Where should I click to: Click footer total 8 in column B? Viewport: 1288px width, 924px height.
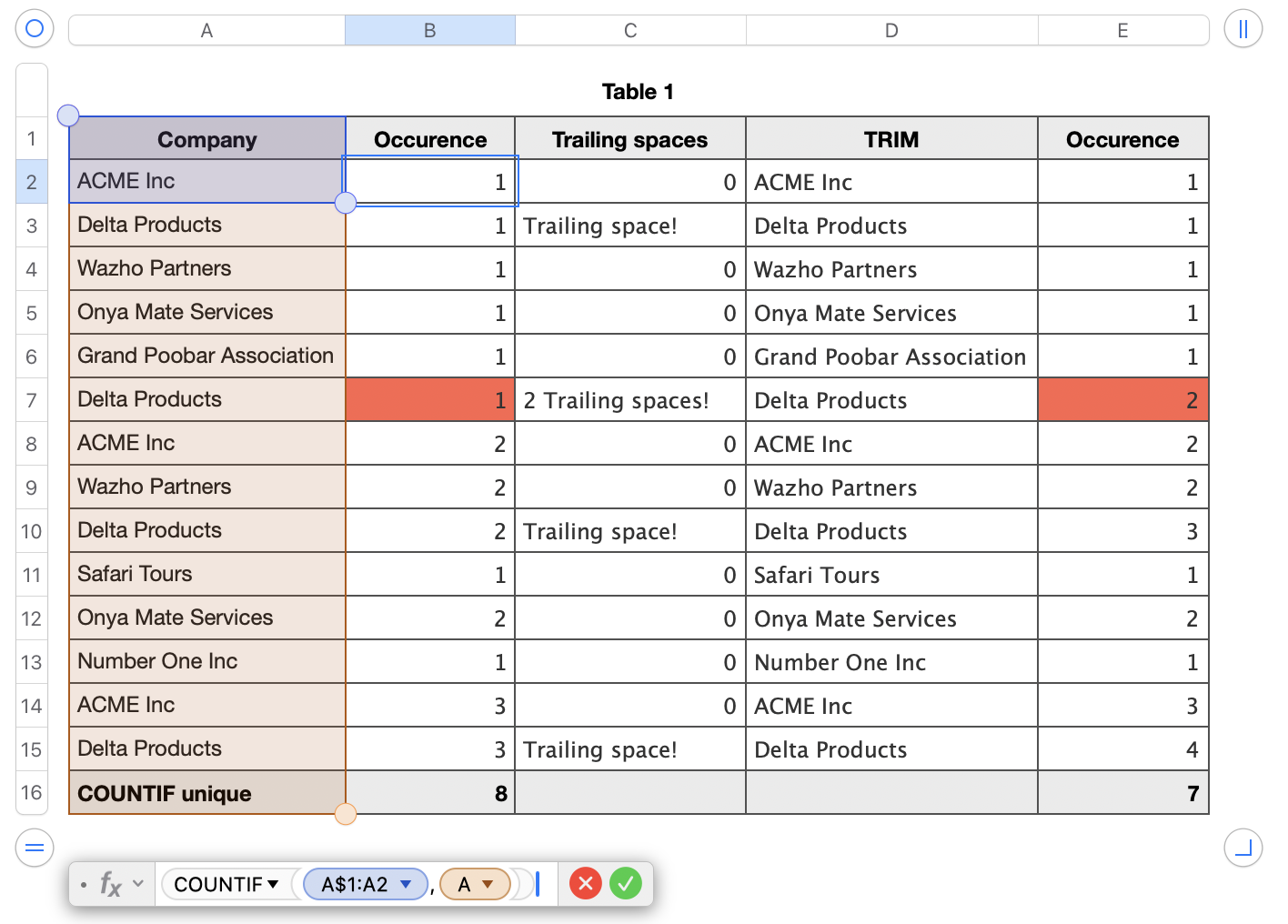tap(430, 793)
